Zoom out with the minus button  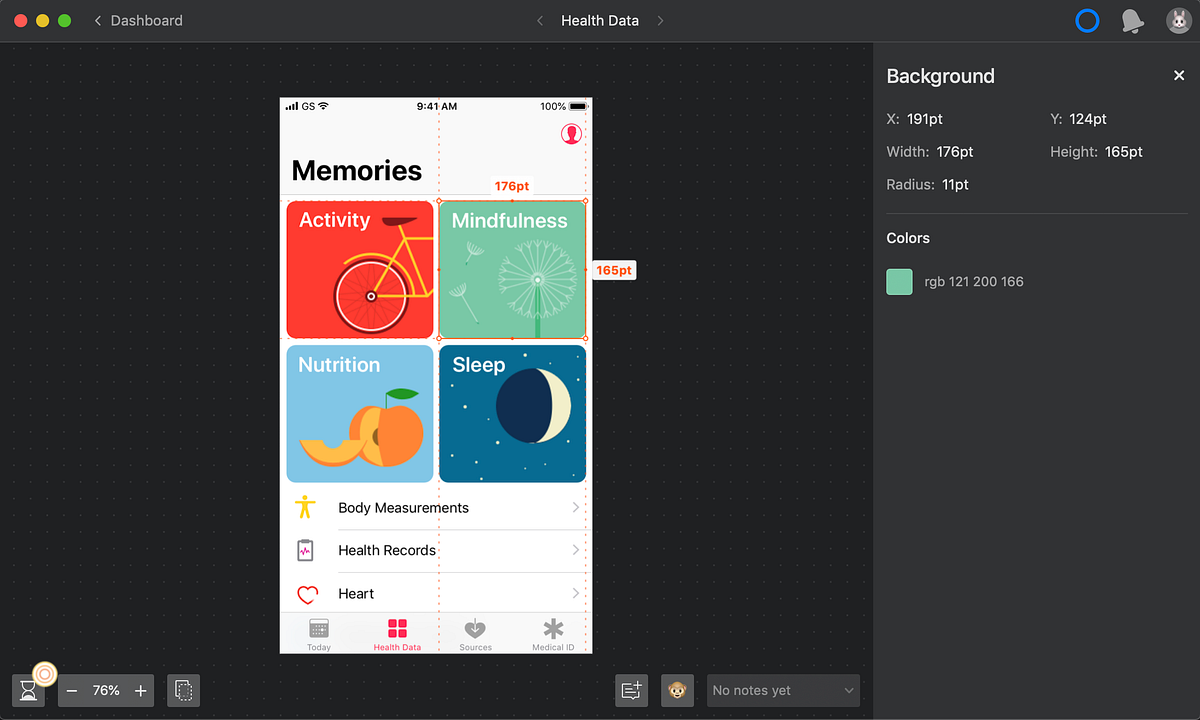[x=71, y=690]
